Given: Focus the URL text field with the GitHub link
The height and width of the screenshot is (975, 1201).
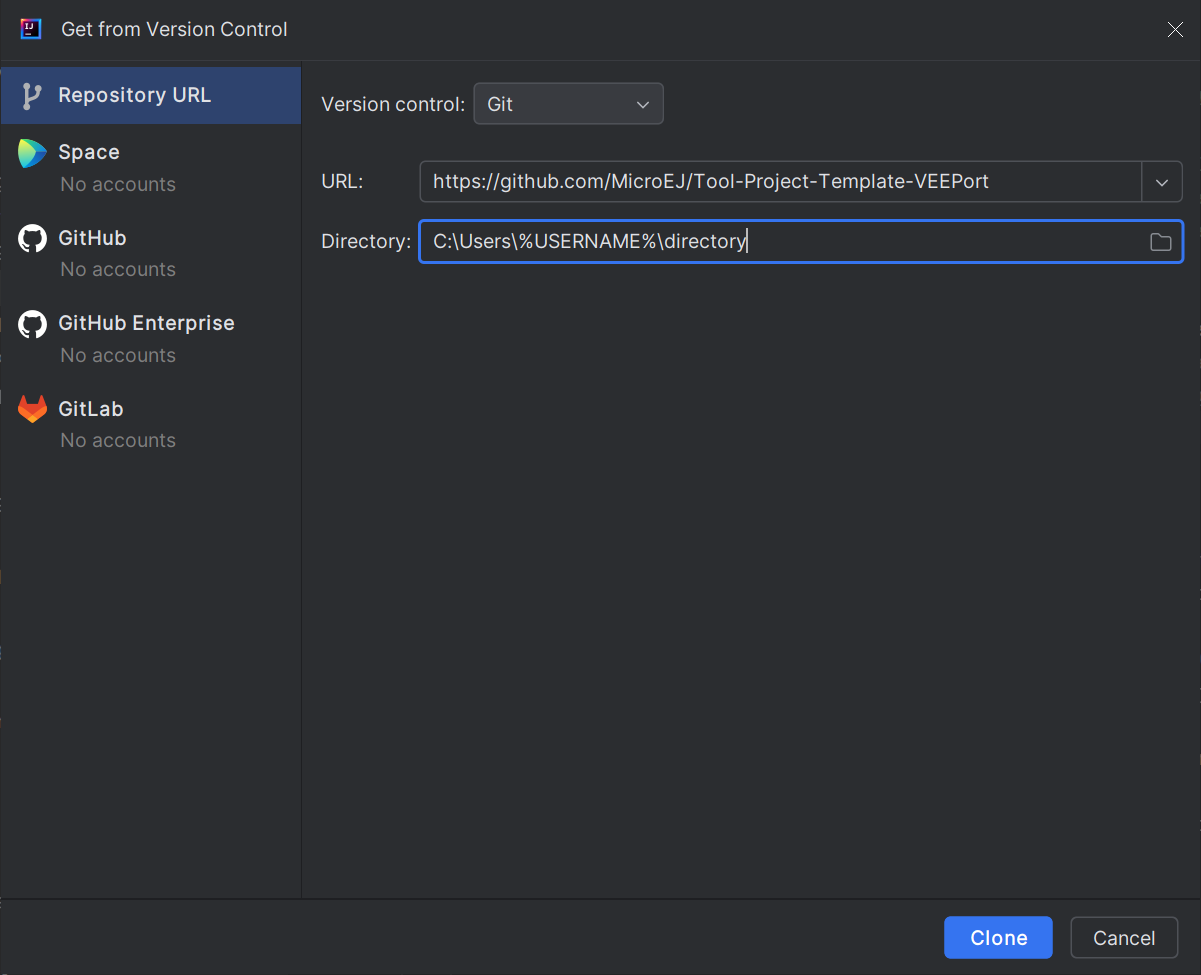Looking at the screenshot, I should [x=780, y=182].
